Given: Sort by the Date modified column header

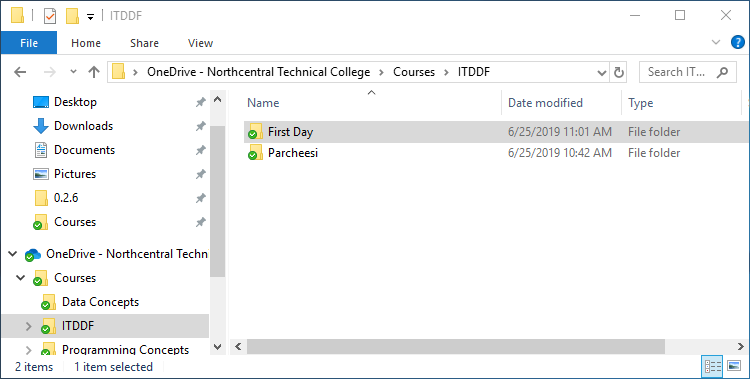Looking at the screenshot, I should [x=545, y=103].
